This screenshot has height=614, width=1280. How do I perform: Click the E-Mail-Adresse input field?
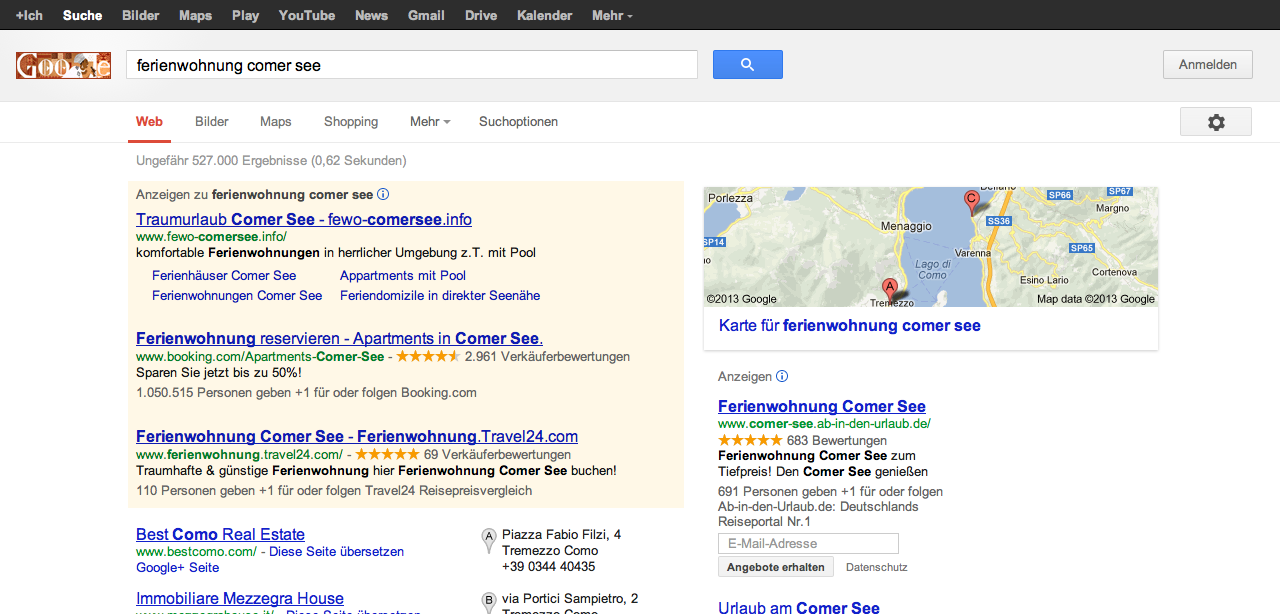(808, 544)
